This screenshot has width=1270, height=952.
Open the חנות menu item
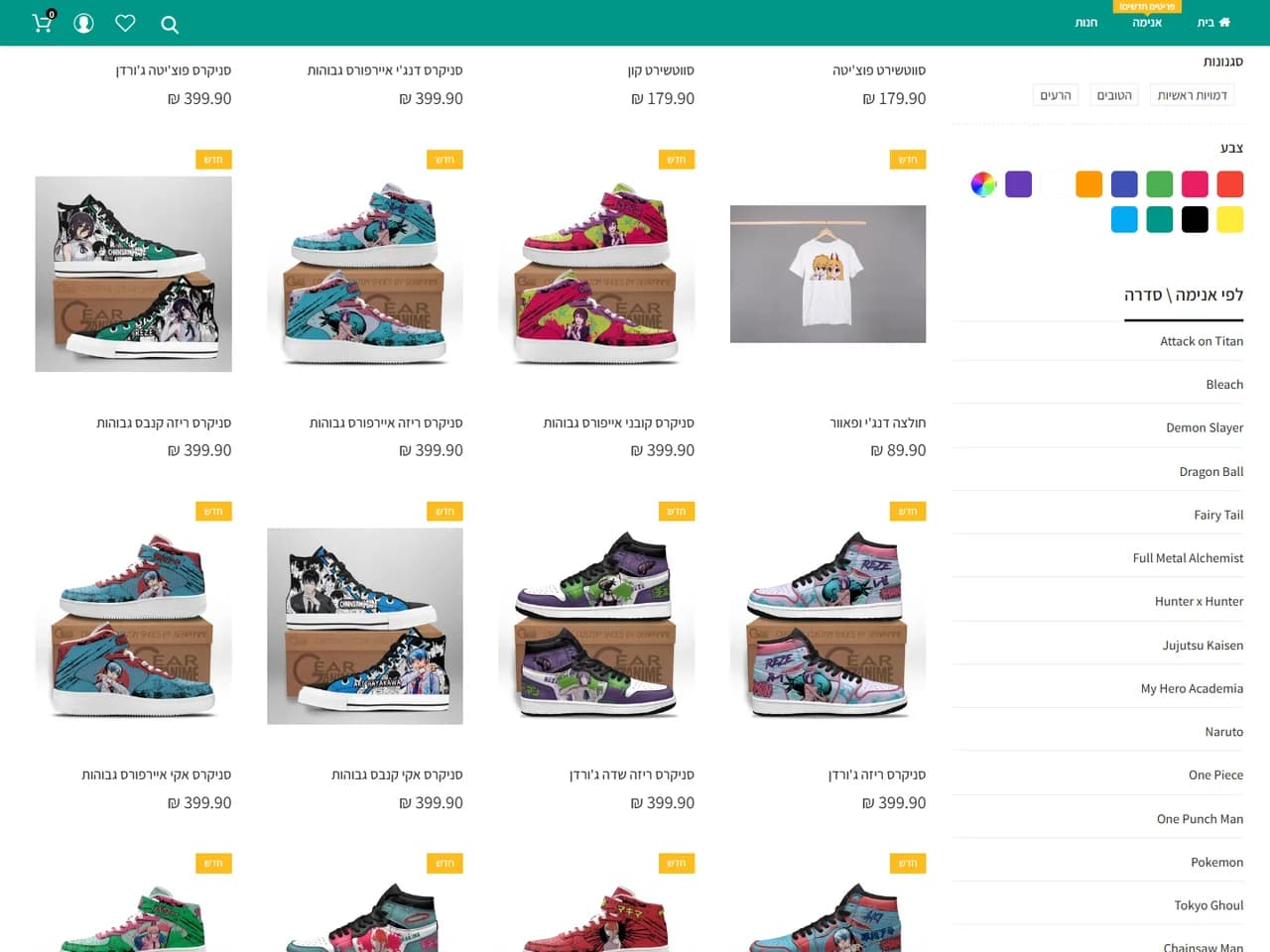click(1086, 22)
